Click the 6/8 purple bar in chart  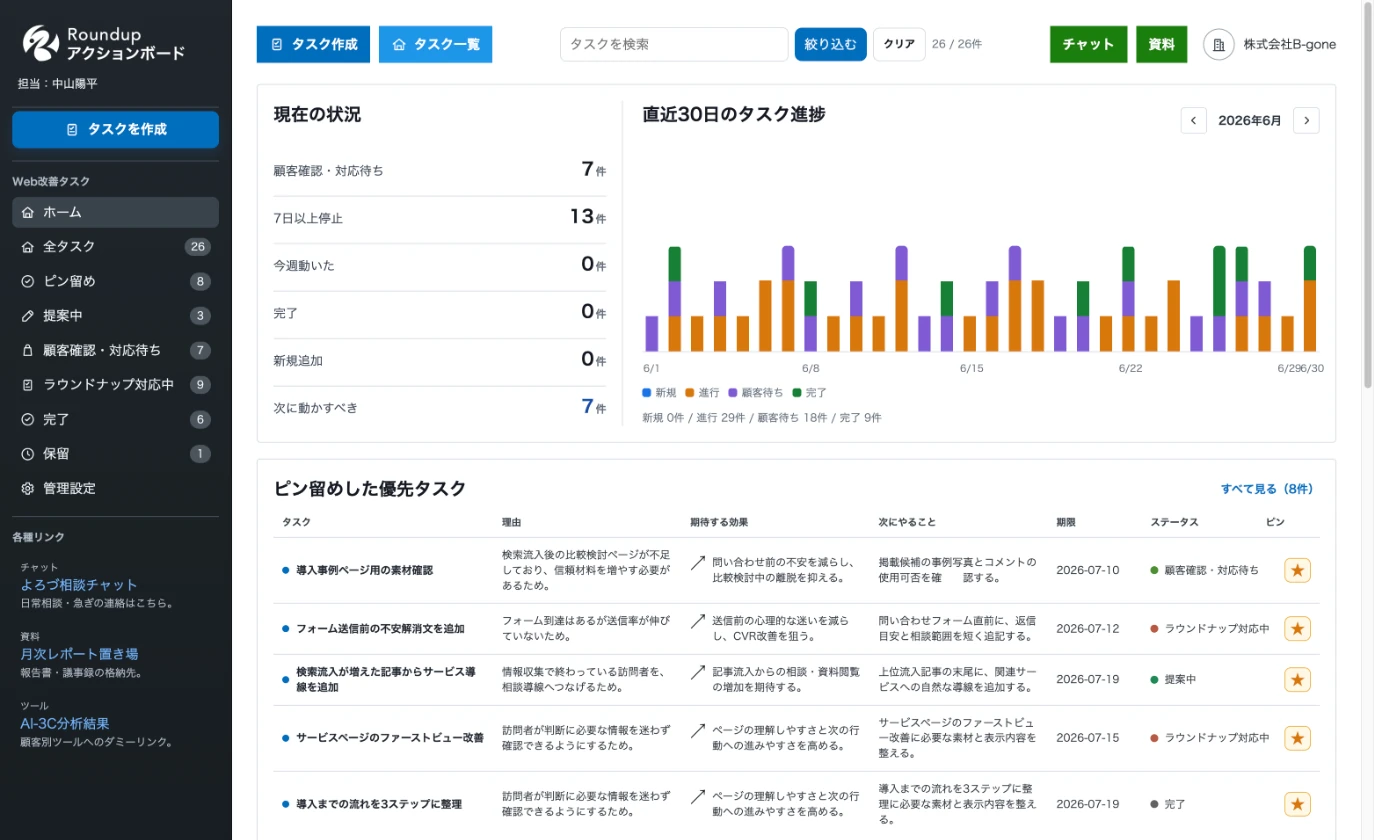coord(811,334)
